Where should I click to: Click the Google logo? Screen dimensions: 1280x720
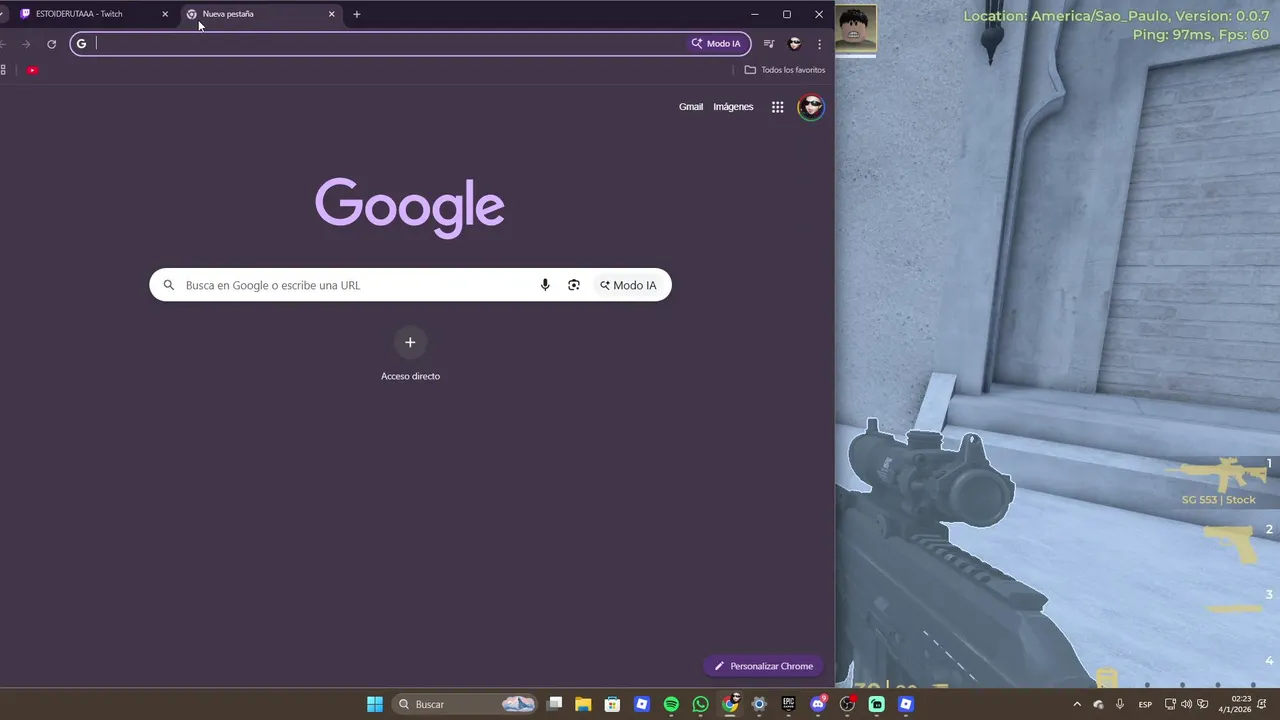pyautogui.click(x=410, y=207)
